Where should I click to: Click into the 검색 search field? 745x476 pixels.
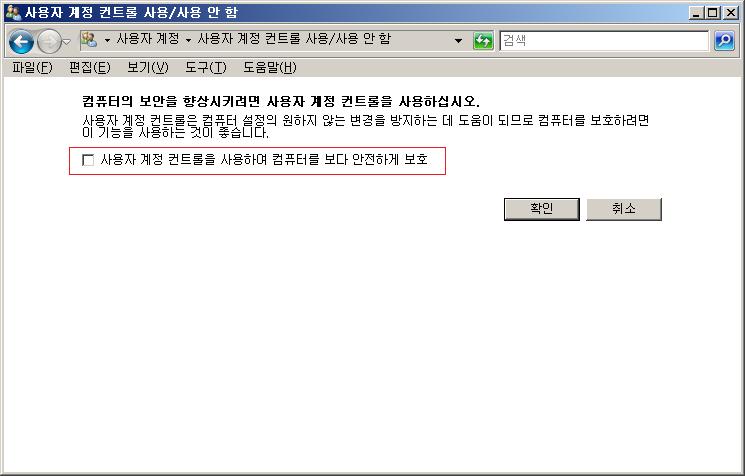coord(604,41)
